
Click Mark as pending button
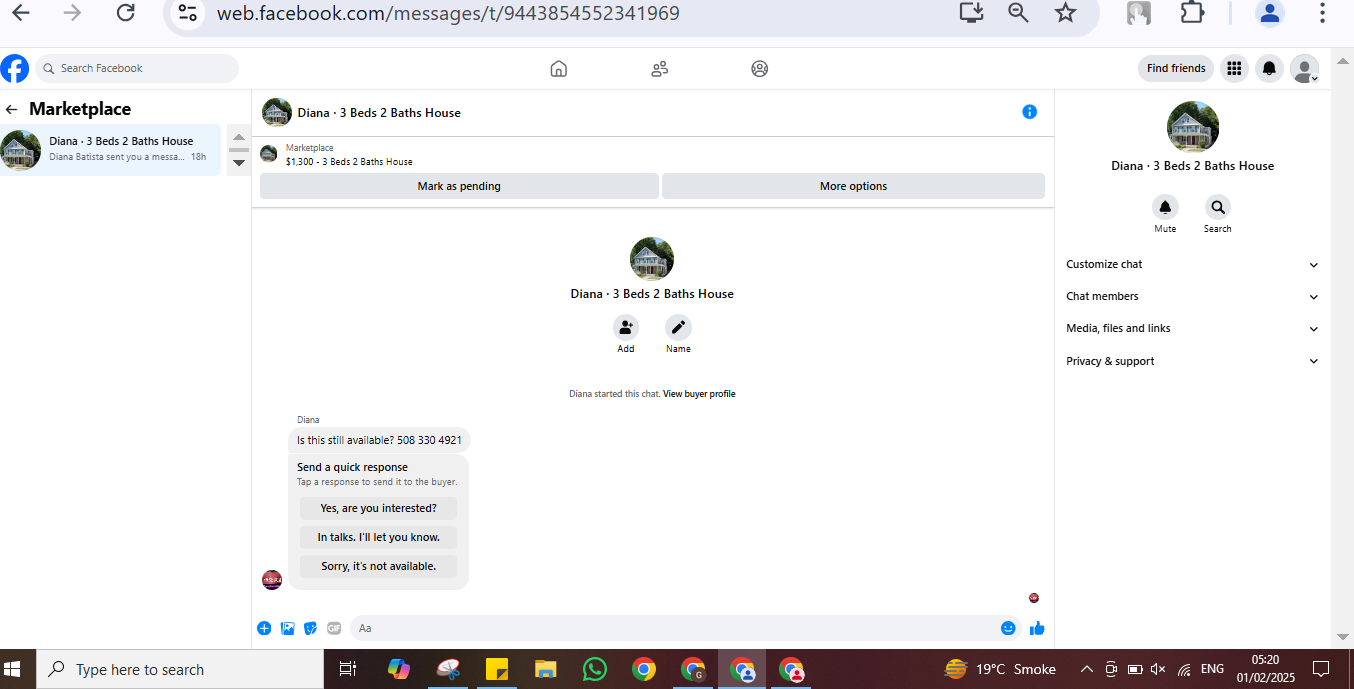tap(459, 186)
